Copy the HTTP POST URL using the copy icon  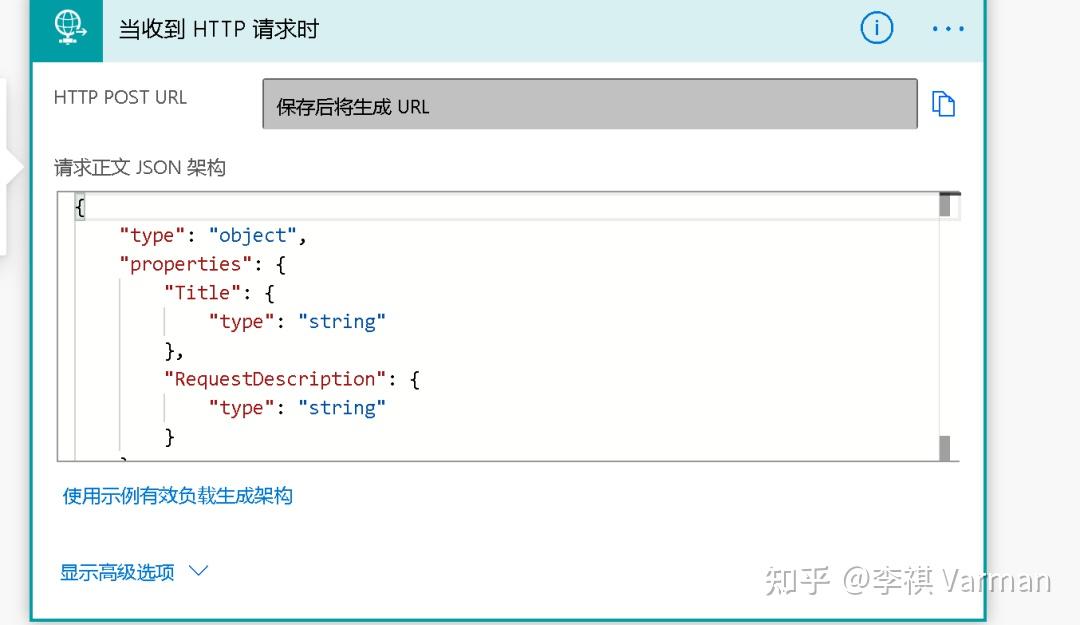click(x=944, y=103)
